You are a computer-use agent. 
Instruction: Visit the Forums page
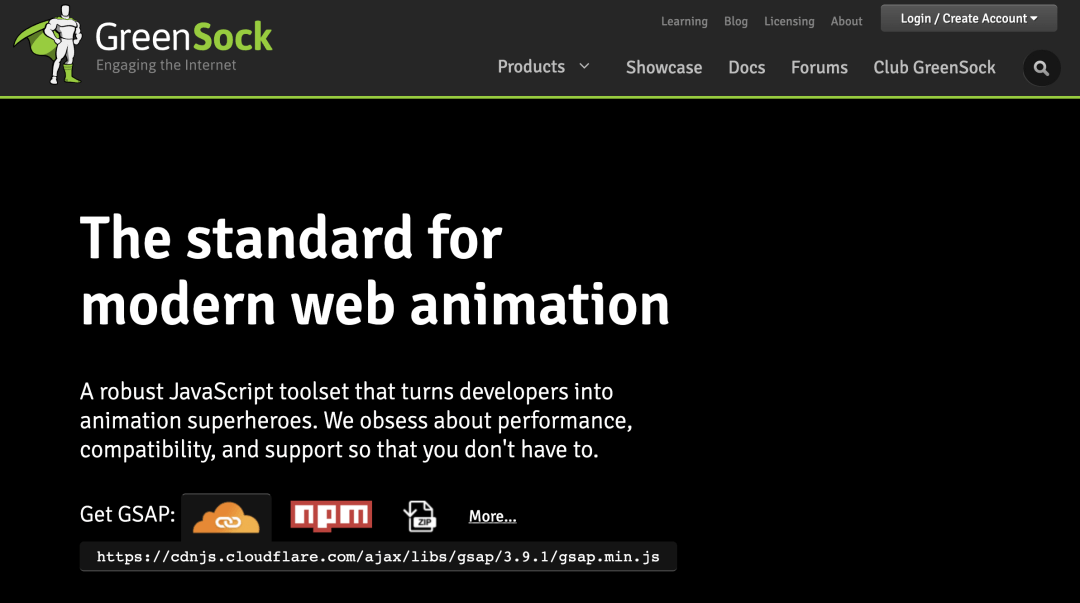click(819, 68)
